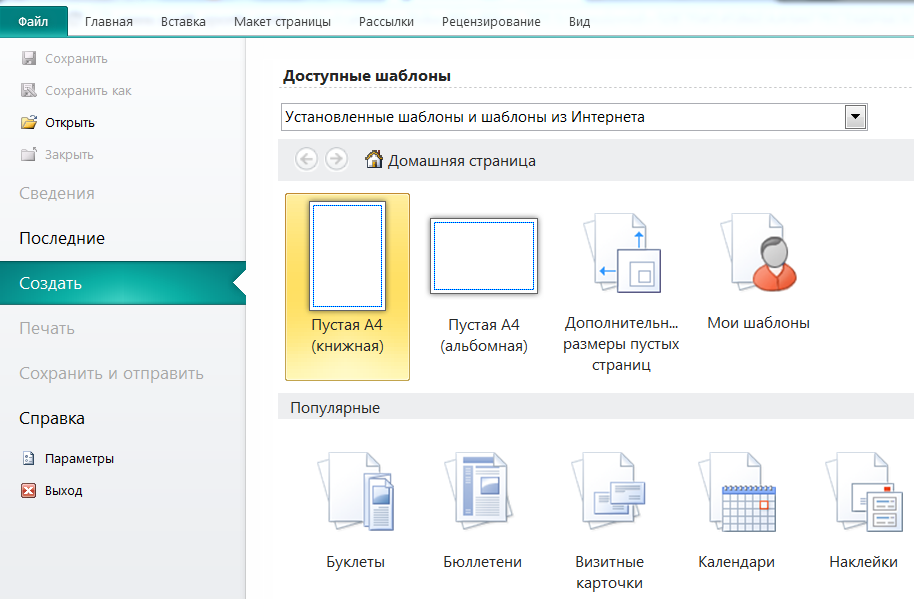Click the Сохранить text command
The width and height of the screenshot is (914, 599).
tap(76, 58)
